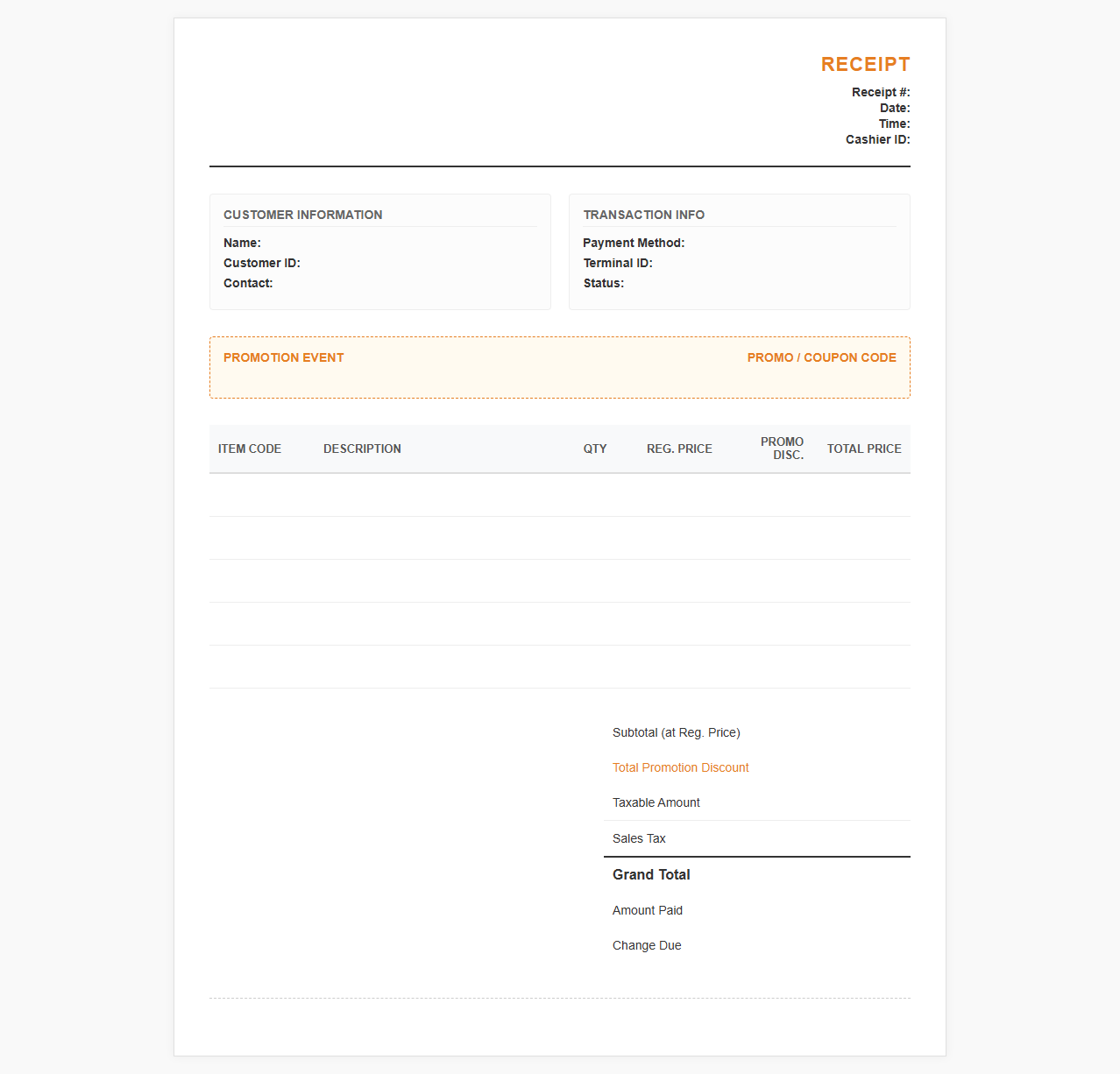Select the 'Customer ID:' label
1120x1074 pixels.
pos(262,263)
